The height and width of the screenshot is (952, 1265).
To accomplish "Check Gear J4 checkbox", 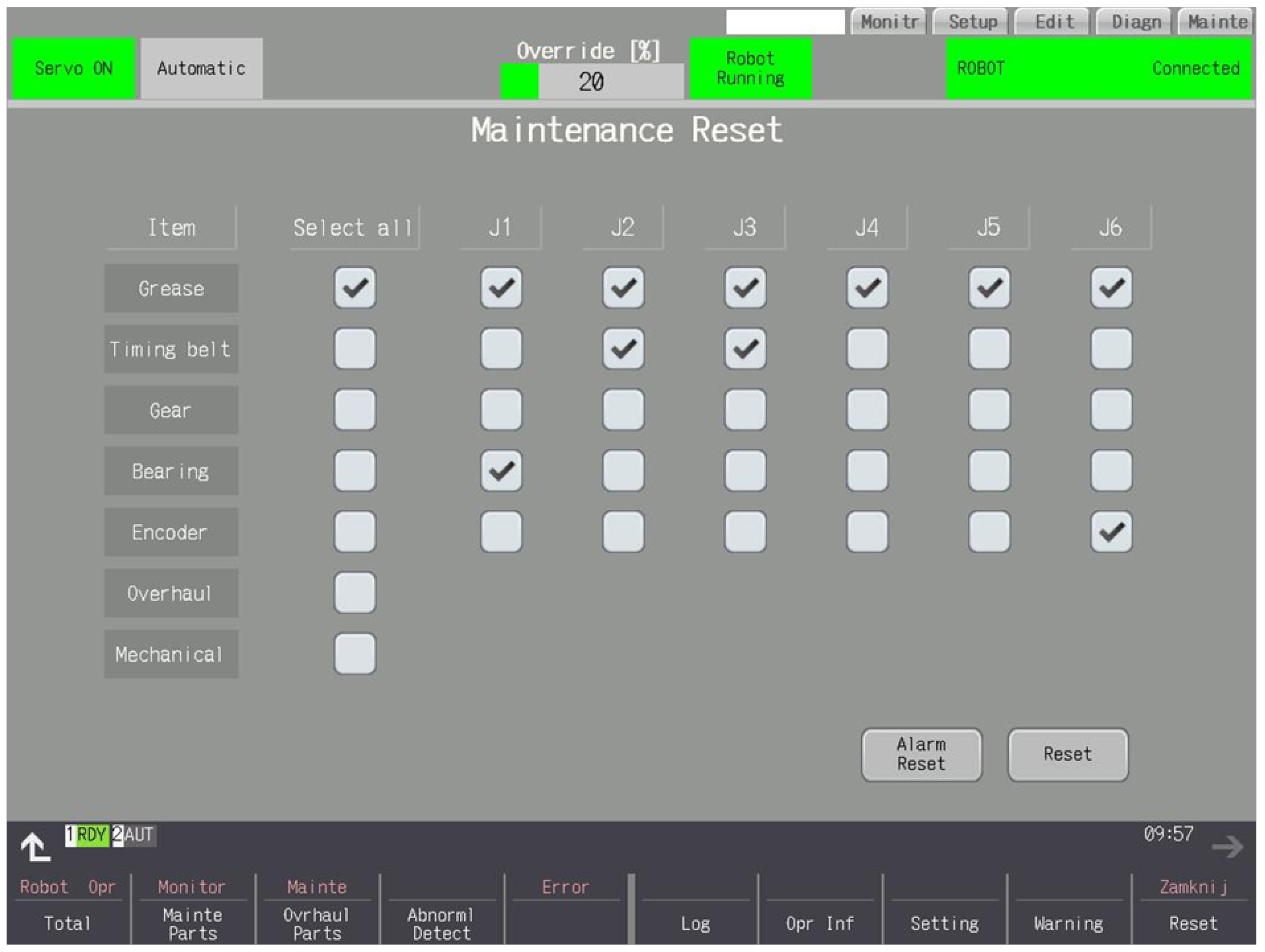I will [867, 410].
